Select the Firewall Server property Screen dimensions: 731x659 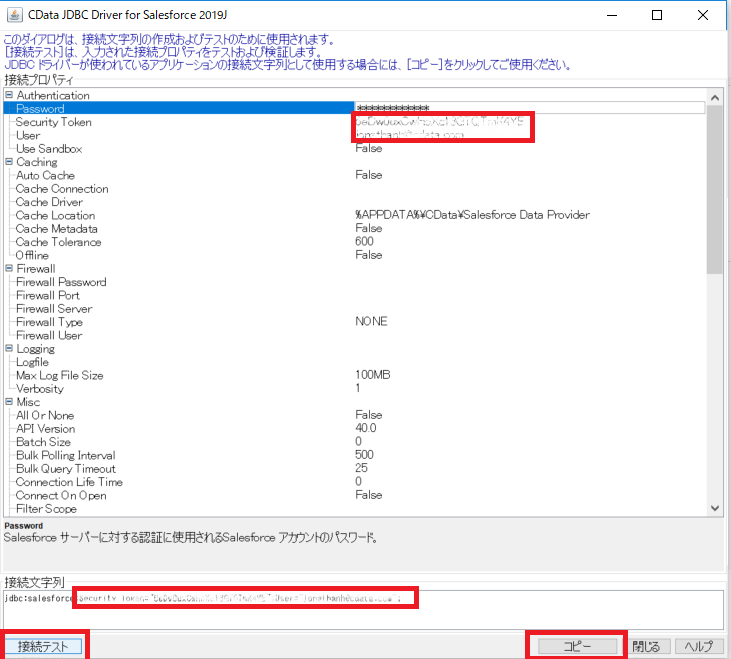[54, 309]
